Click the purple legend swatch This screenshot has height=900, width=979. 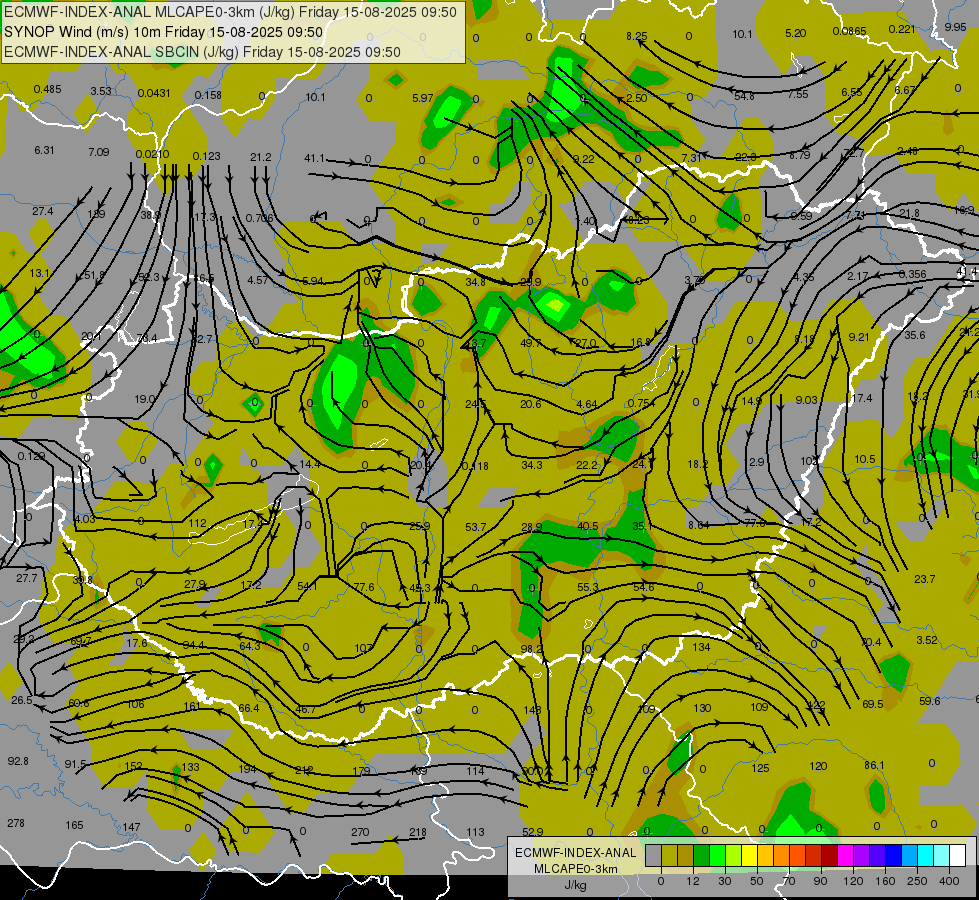tap(862, 855)
